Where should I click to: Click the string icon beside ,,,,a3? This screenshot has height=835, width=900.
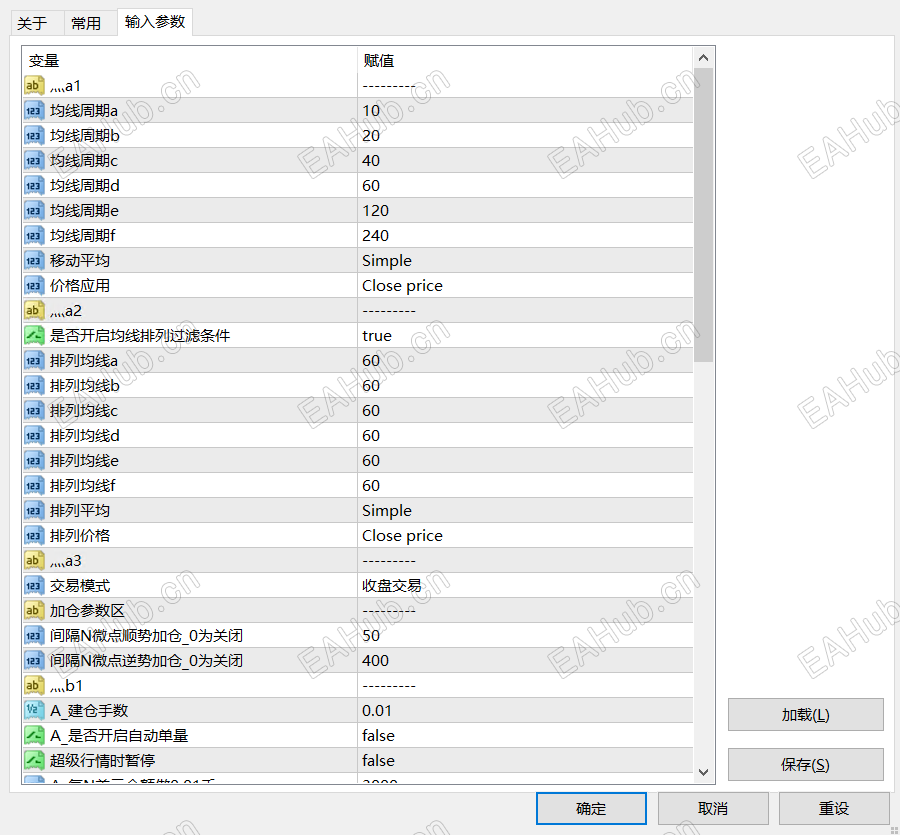pos(34,561)
